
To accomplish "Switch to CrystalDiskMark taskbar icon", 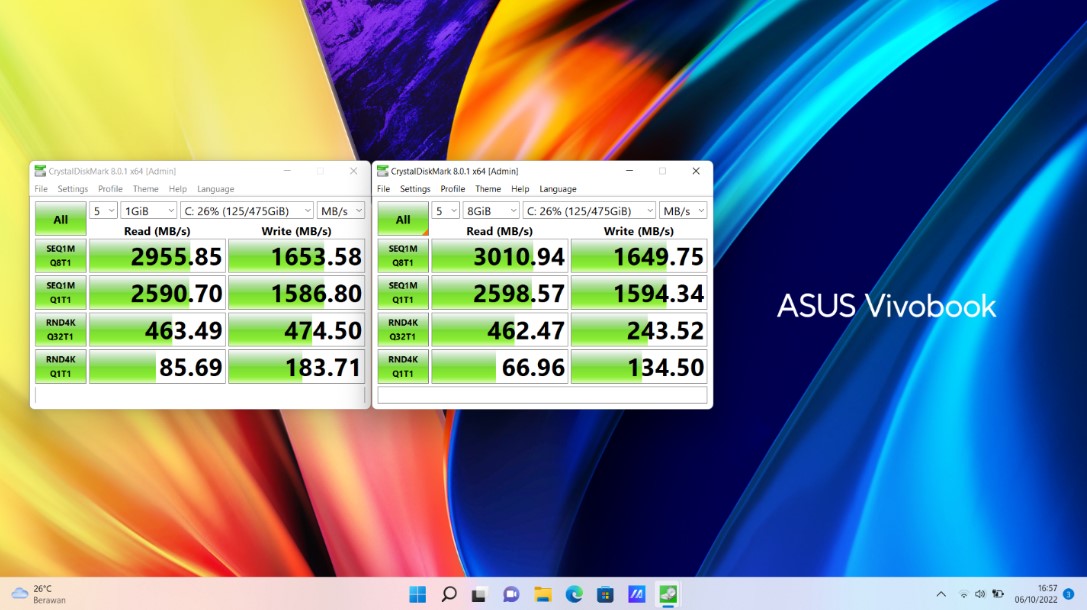I will (x=668, y=594).
